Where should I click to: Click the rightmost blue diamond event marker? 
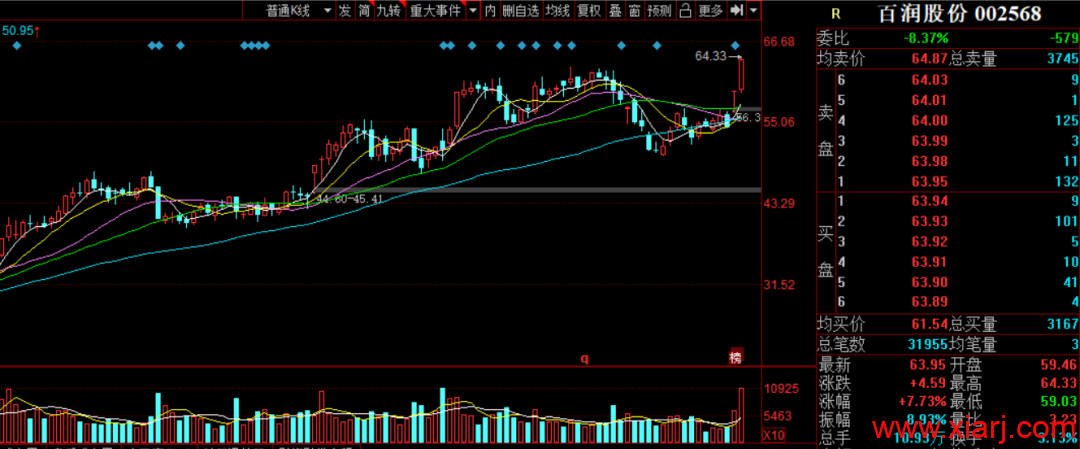tap(735, 46)
